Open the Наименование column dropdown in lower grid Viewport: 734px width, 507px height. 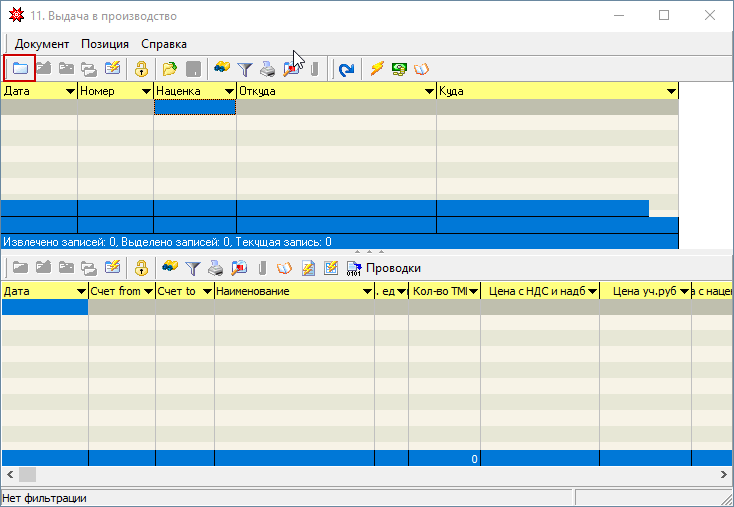tap(366, 291)
